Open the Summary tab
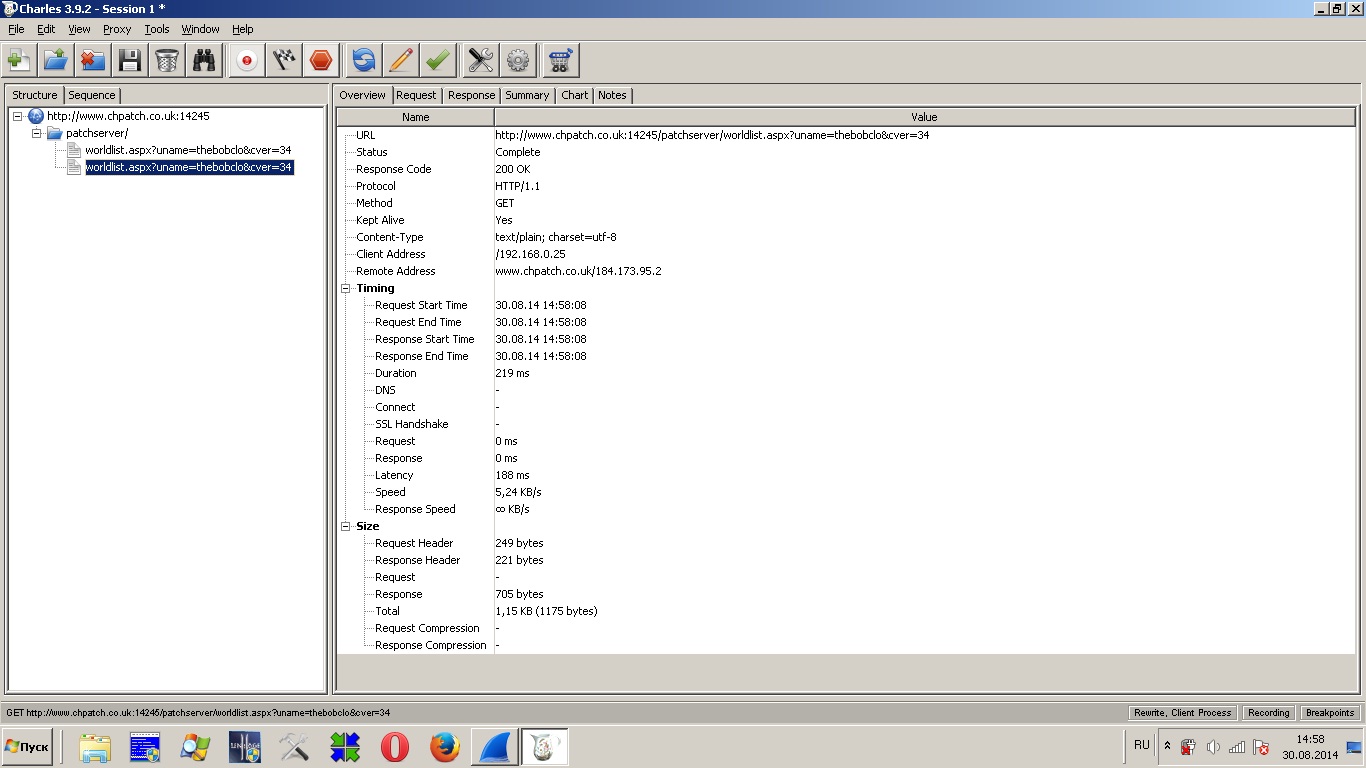 coord(527,95)
